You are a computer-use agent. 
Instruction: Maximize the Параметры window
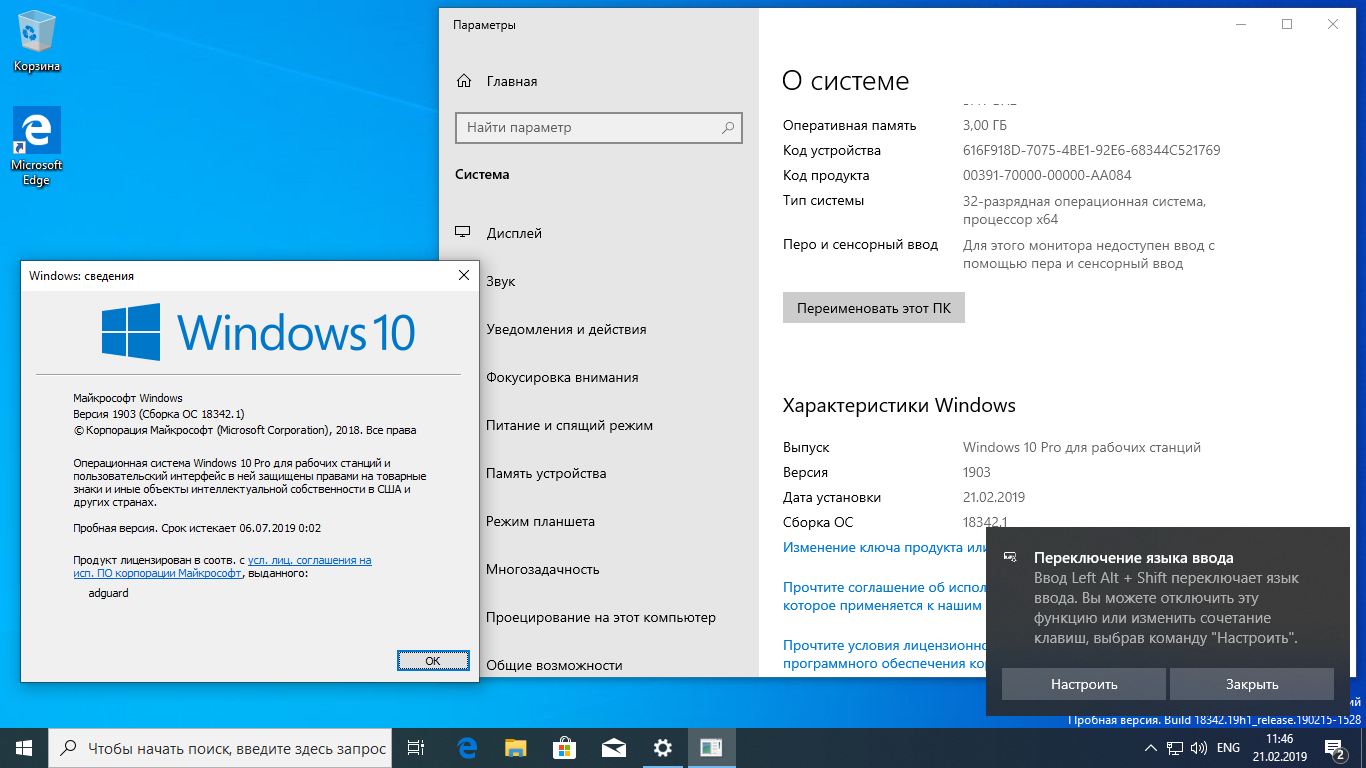pyautogui.click(x=1287, y=24)
